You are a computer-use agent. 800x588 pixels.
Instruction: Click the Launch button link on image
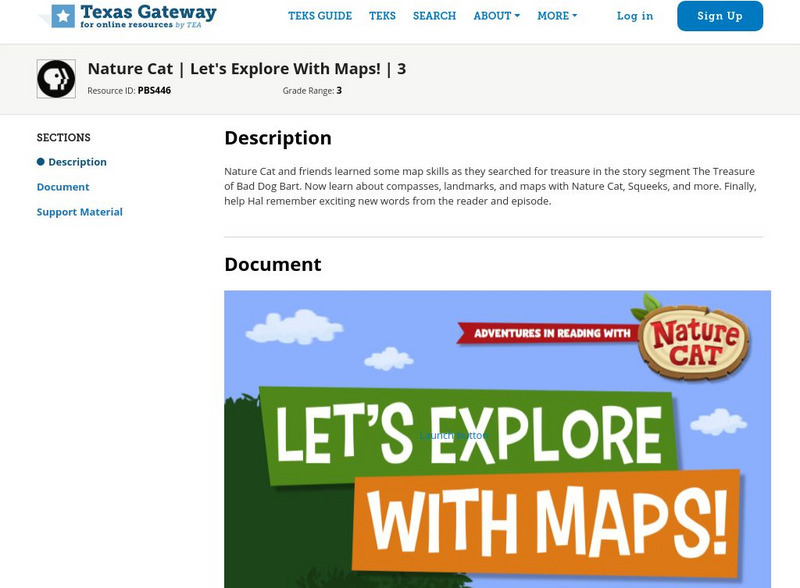[454, 435]
